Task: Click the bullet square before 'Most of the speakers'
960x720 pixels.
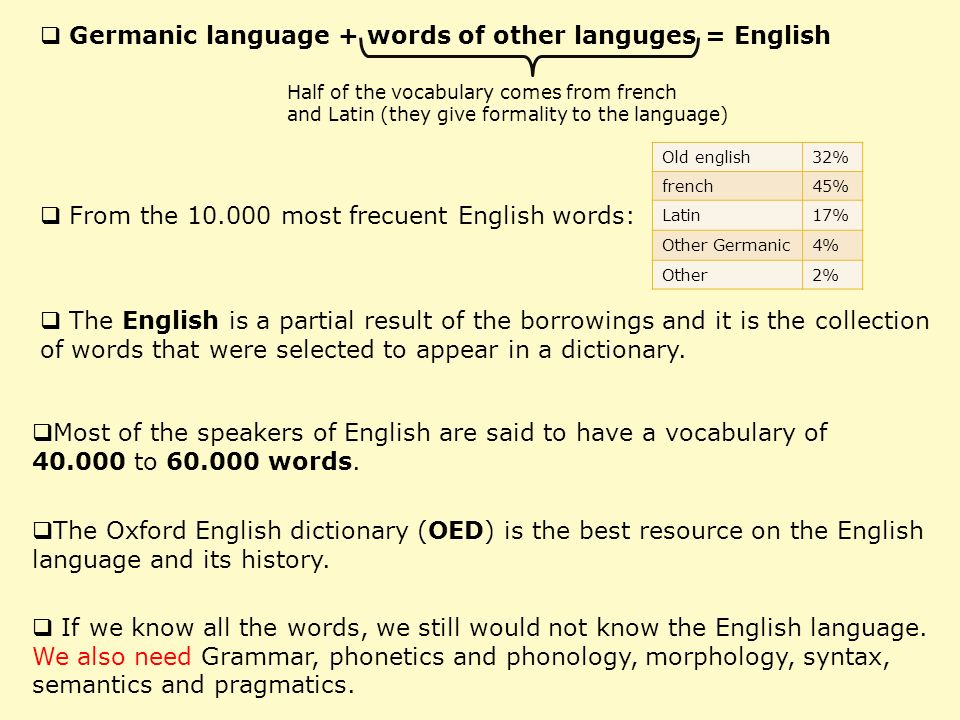Action: 43,433
